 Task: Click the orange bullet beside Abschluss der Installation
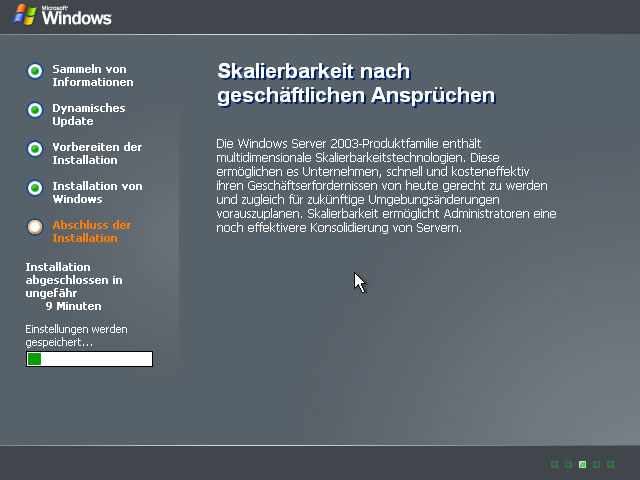(x=35, y=227)
